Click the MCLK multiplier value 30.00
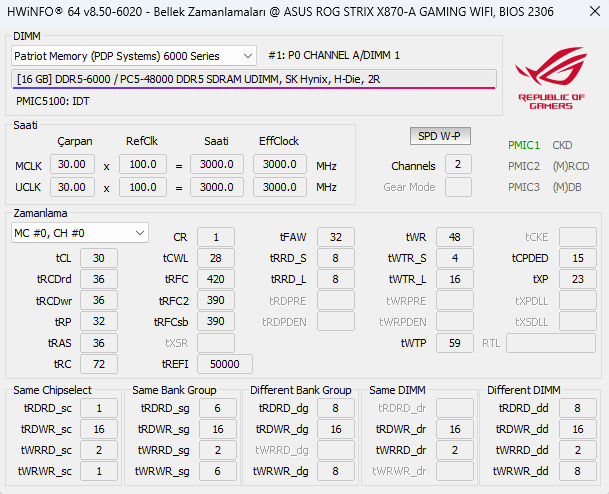The width and height of the screenshot is (609, 494). [x=72, y=164]
